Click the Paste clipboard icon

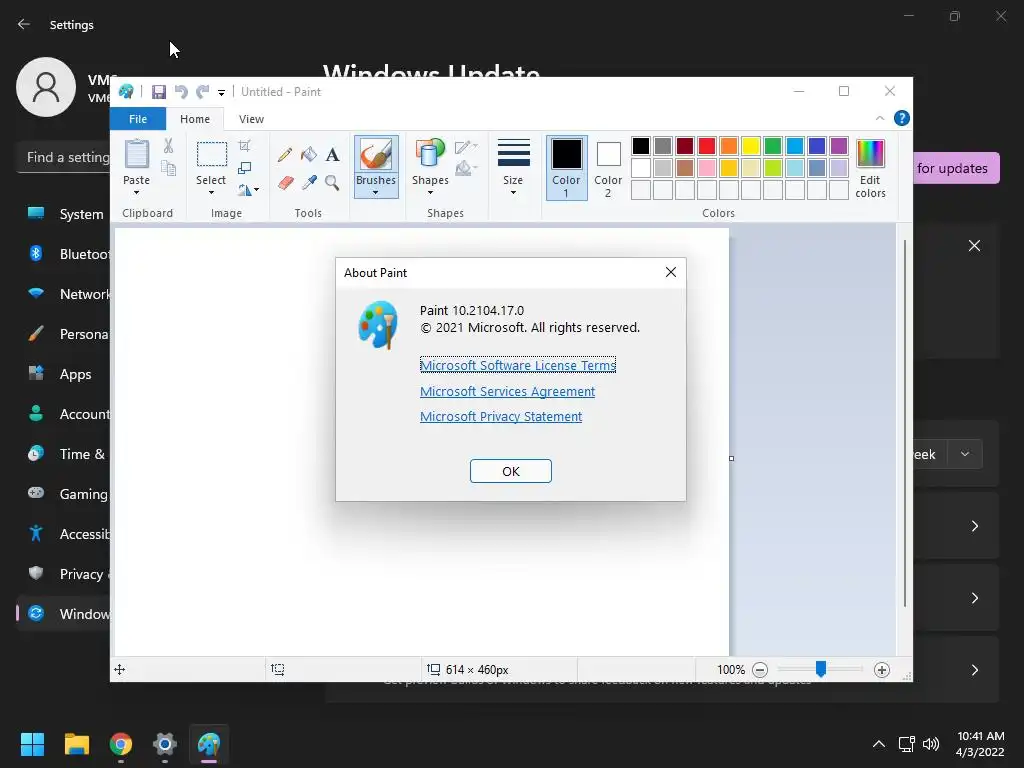(136, 155)
